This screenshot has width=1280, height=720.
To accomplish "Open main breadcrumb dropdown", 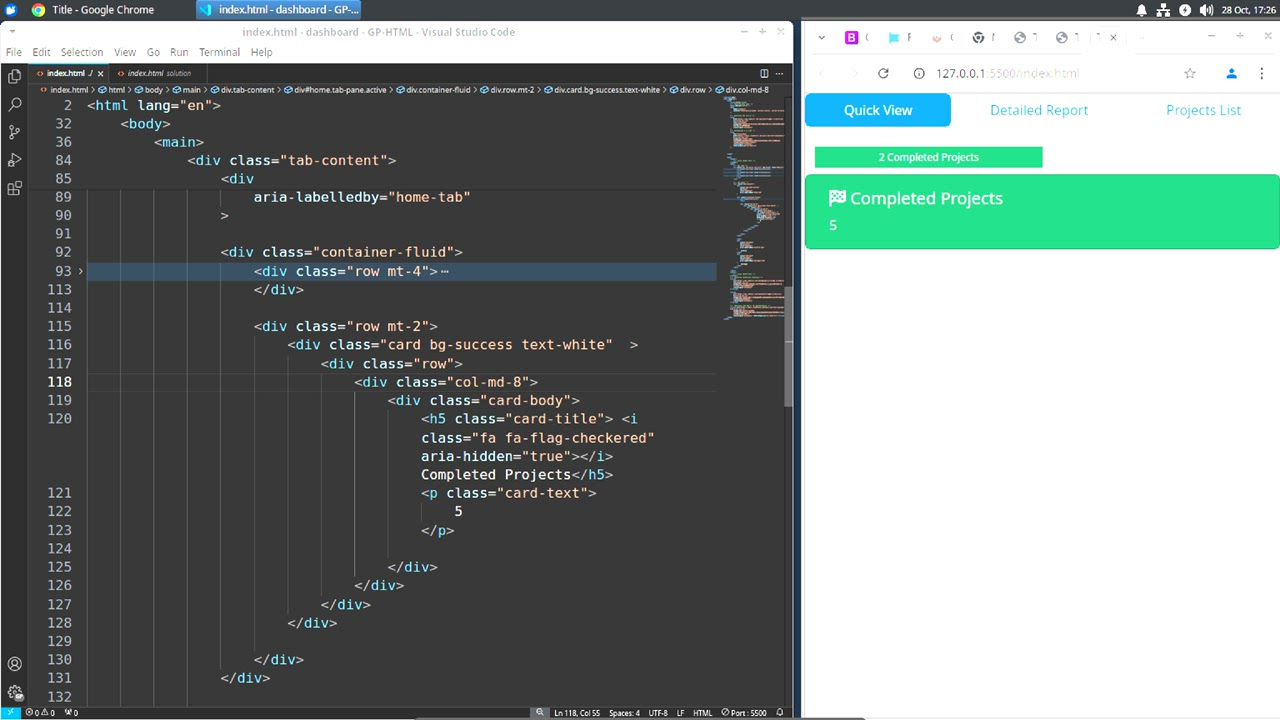I will (x=186, y=90).
